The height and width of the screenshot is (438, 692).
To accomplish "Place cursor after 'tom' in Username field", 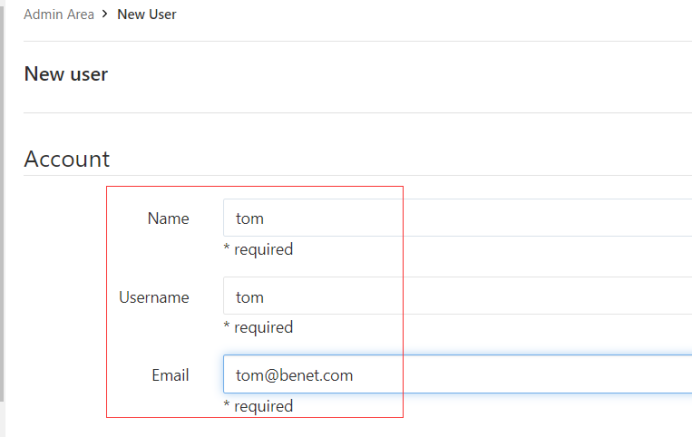I will click(x=265, y=297).
